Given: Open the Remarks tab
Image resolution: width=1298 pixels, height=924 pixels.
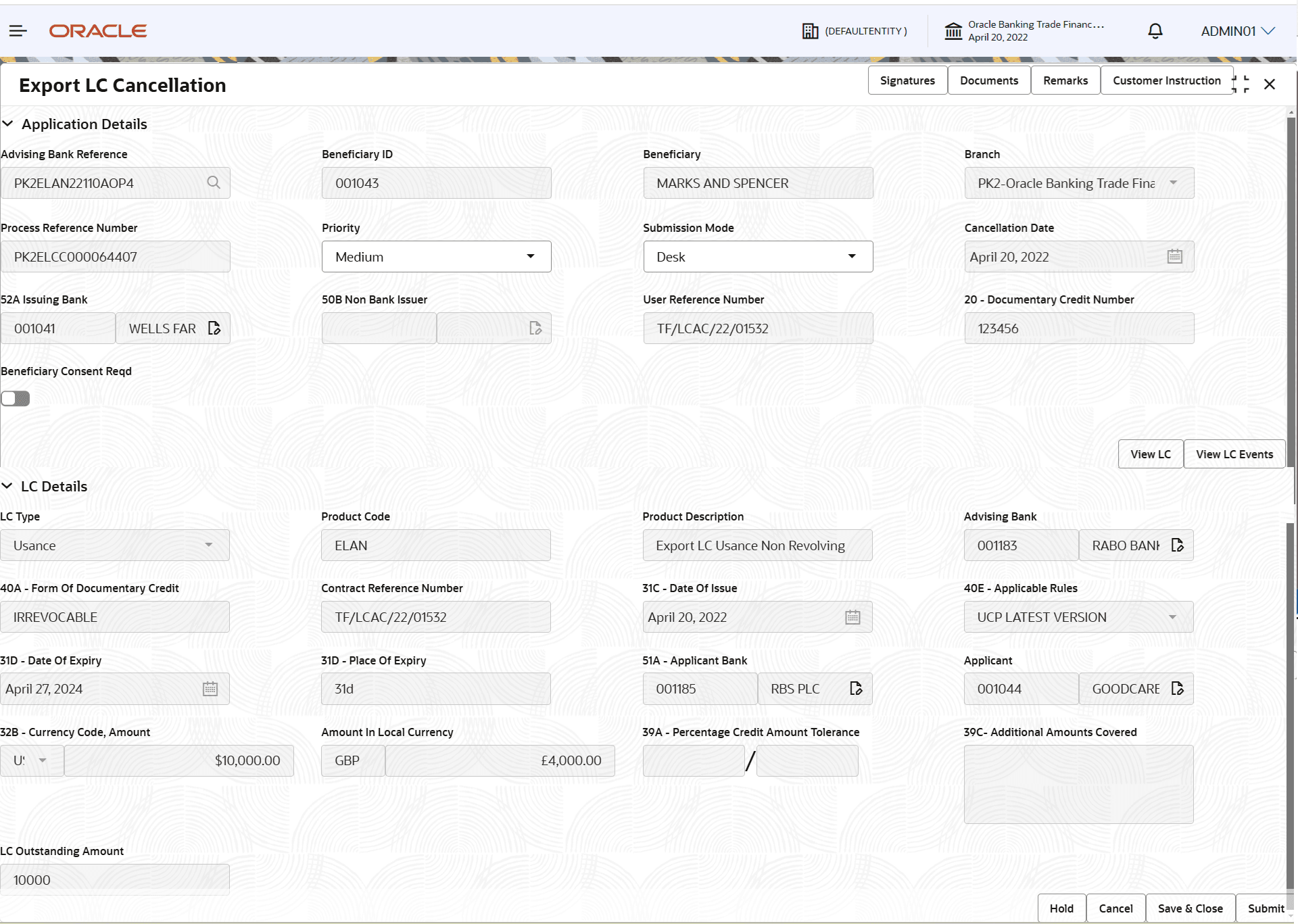Looking at the screenshot, I should [1065, 80].
